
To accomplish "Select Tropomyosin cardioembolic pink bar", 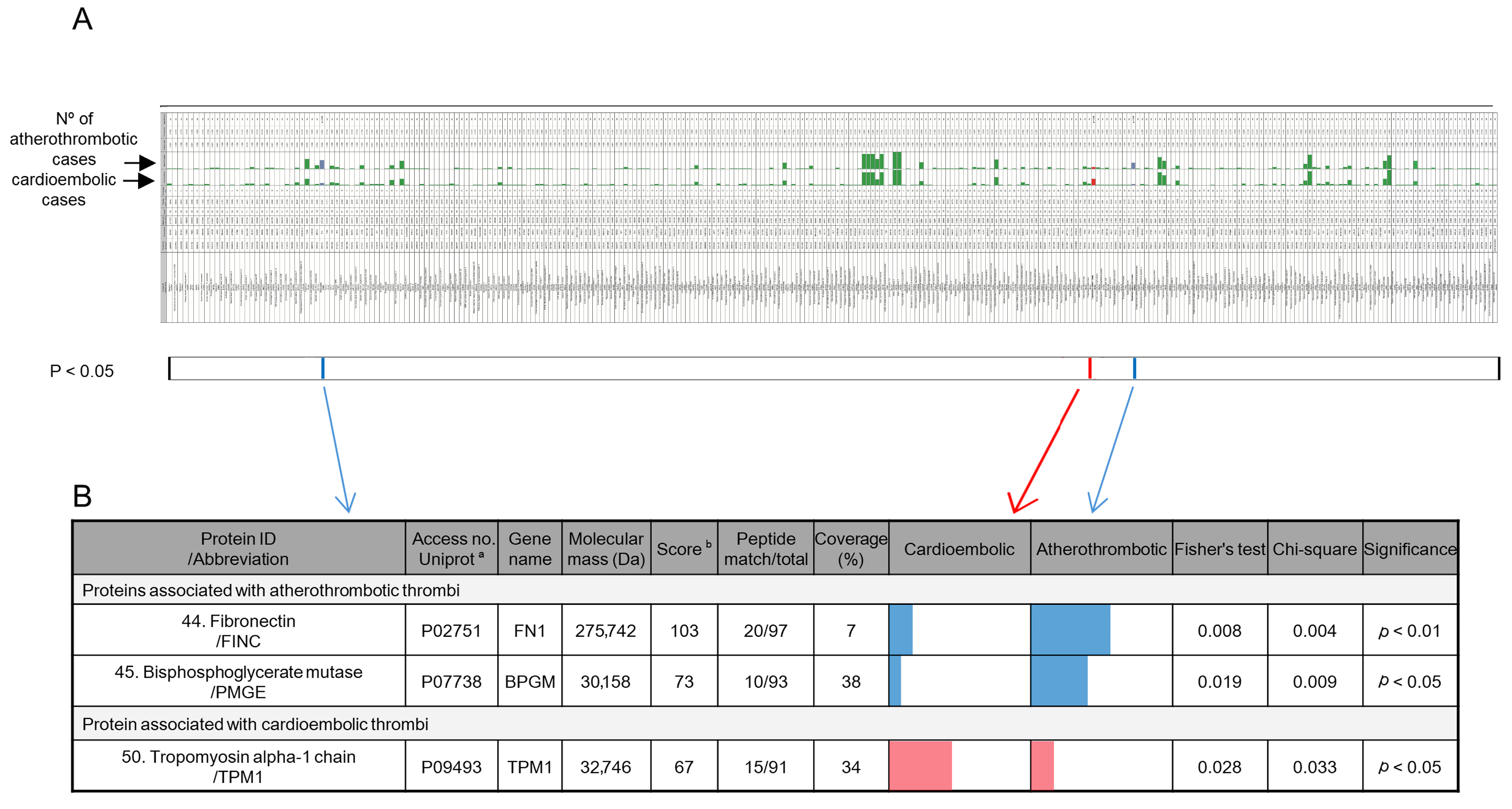I will (920, 766).
